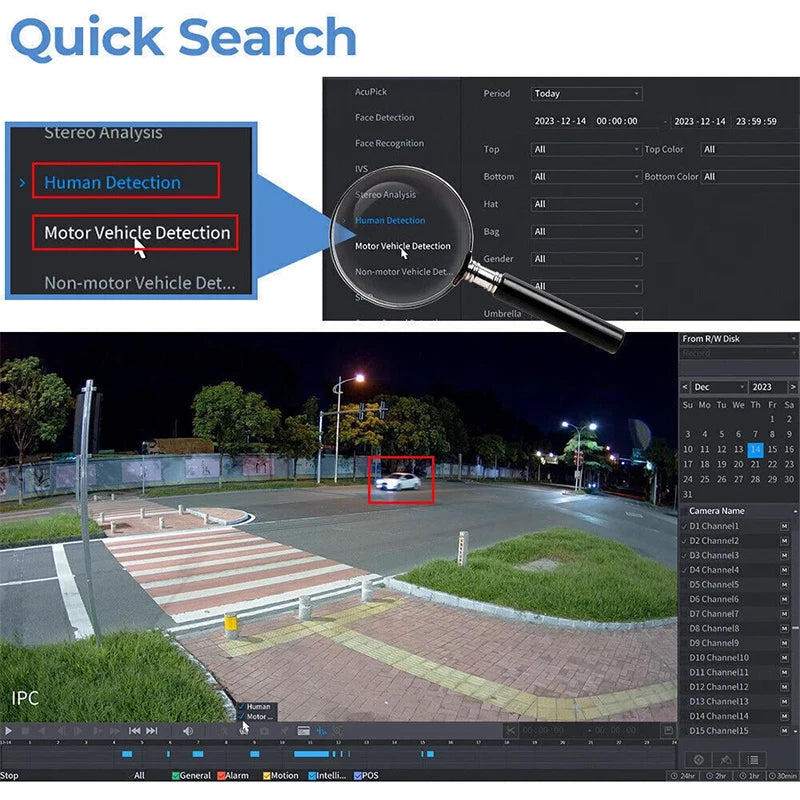Click the longest blue segment on timeline
The height and width of the screenshot is (800, 800).
311,754
